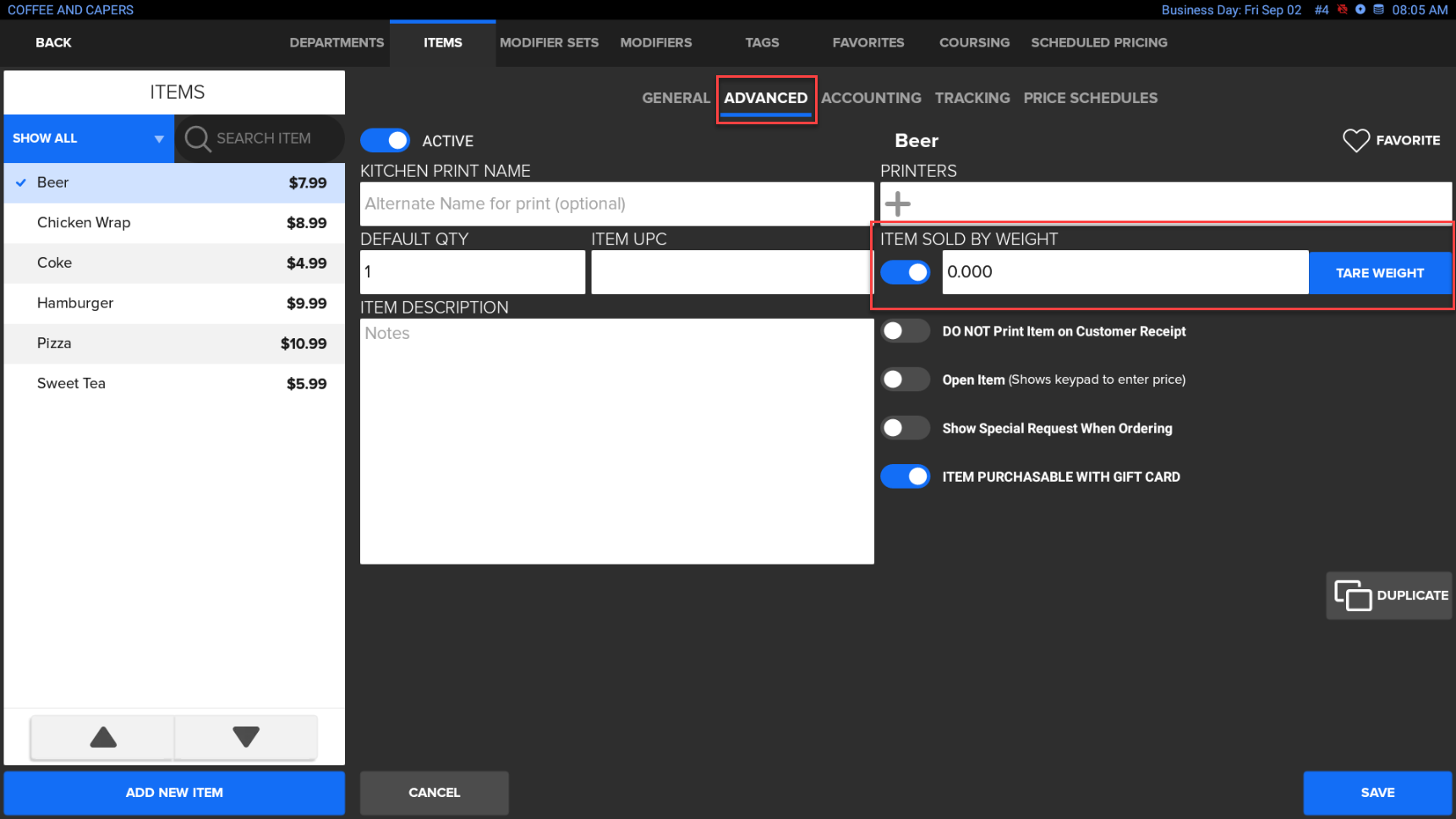Click the Tare Weight button

(1379, 273)
